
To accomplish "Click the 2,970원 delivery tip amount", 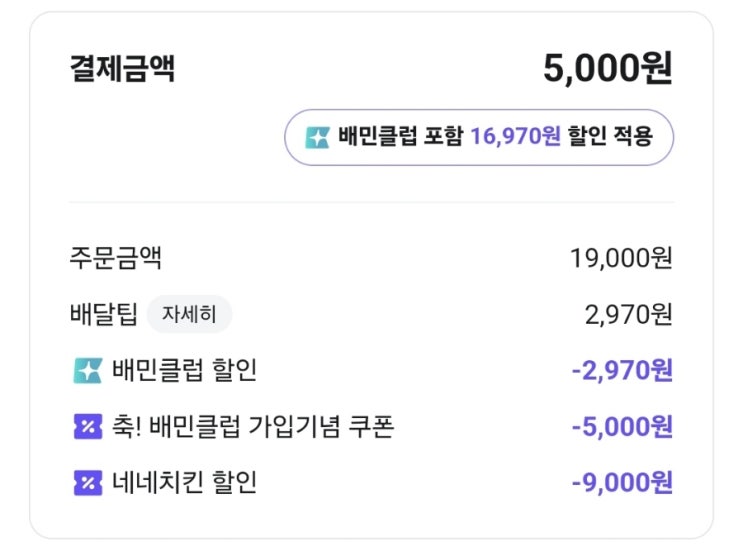I will pos(628,315).
